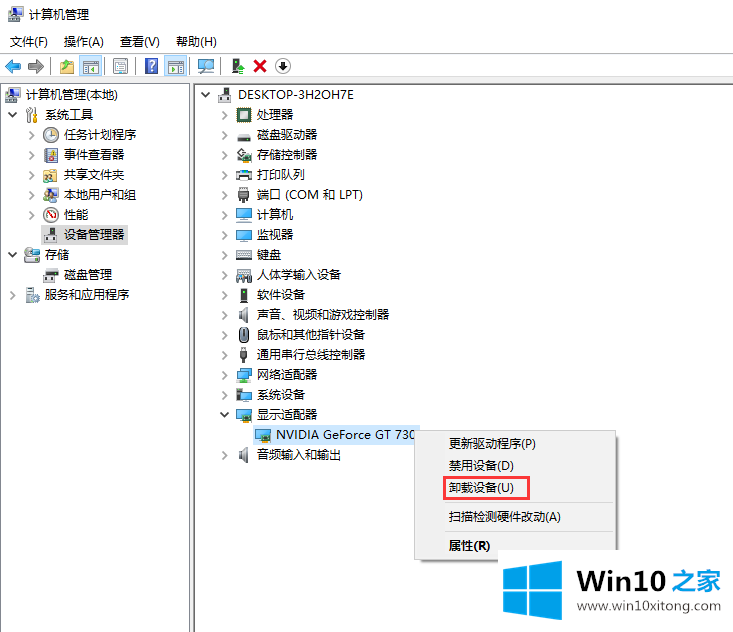Click the 任务计划程序 clock icon
The width and height of the screenshot is (733, 632).
click(x=51, y=135)
